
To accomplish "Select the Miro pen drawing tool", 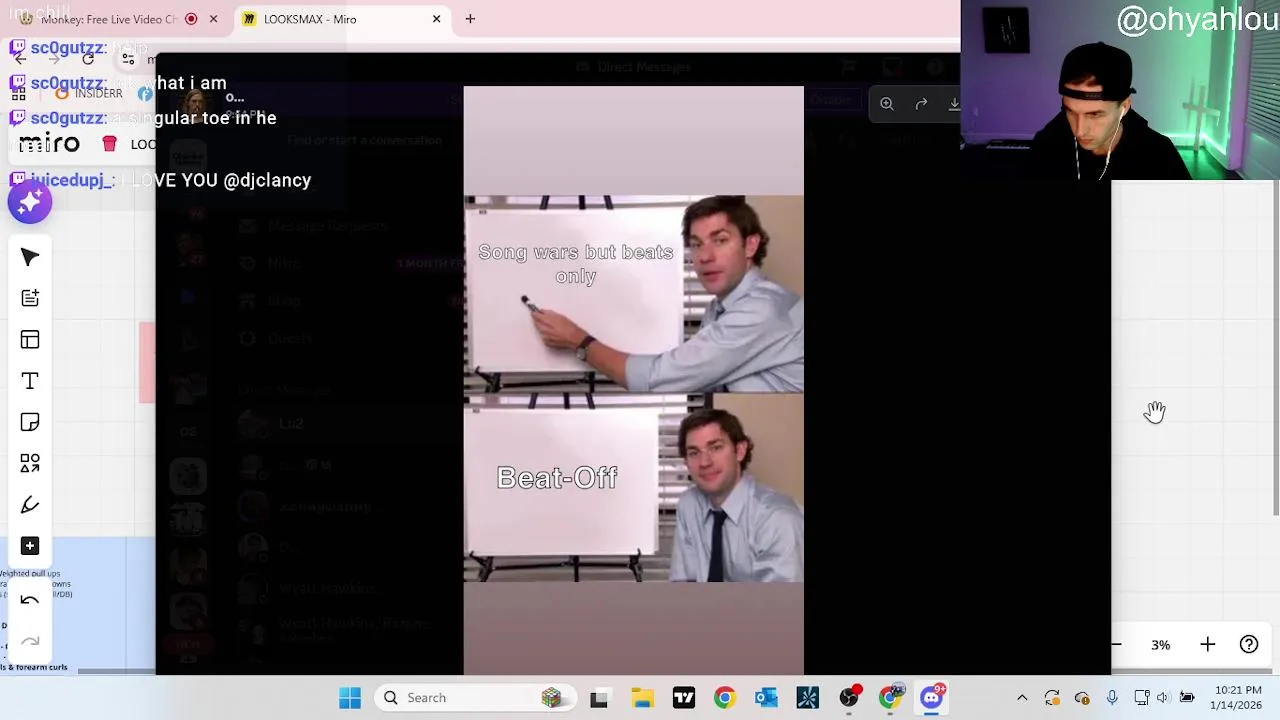I will click(30, 504).
